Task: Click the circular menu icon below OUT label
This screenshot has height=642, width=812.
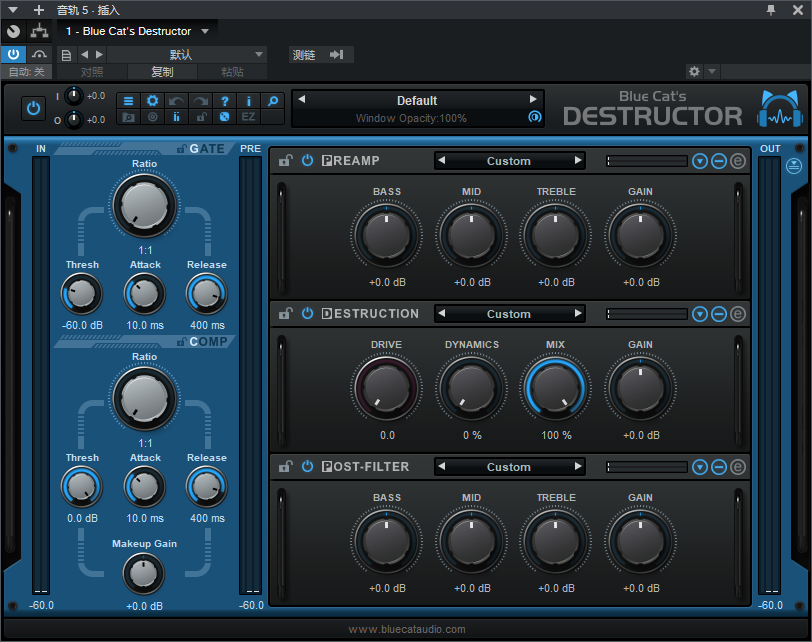Action: (x=794, y=166)
